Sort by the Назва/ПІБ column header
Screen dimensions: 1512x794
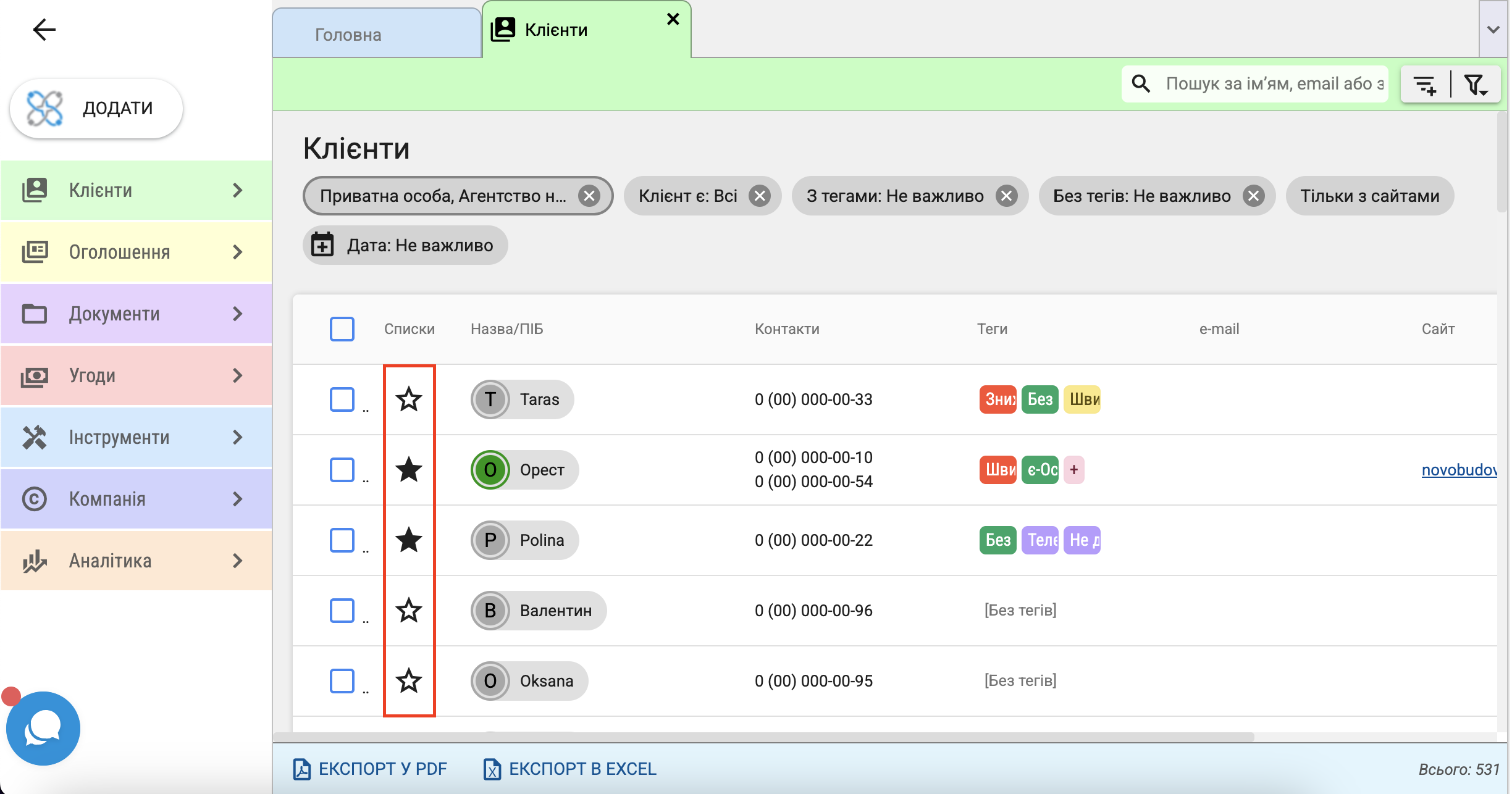506,329
